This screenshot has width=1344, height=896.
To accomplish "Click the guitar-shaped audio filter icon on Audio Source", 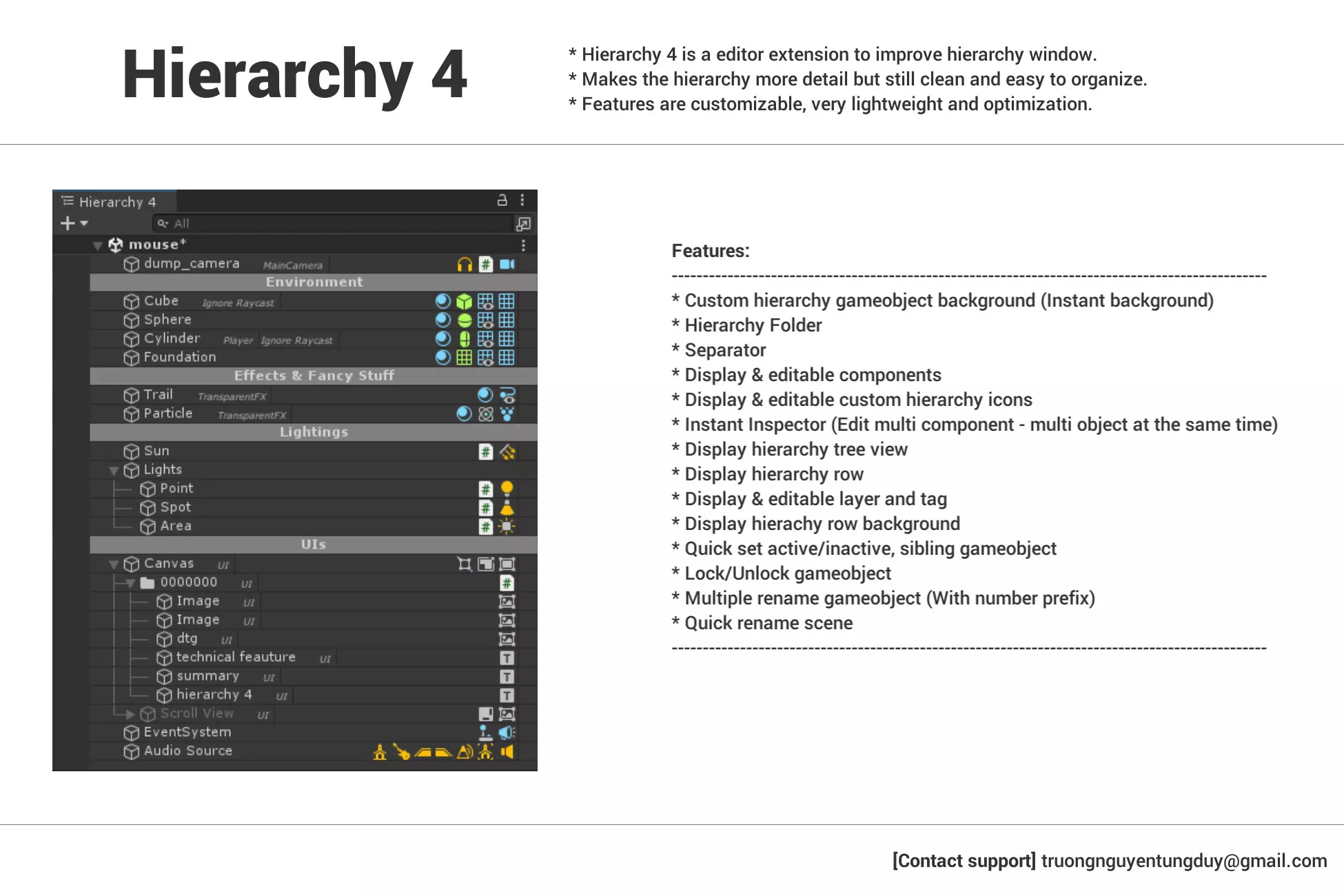I will (401, 751).
